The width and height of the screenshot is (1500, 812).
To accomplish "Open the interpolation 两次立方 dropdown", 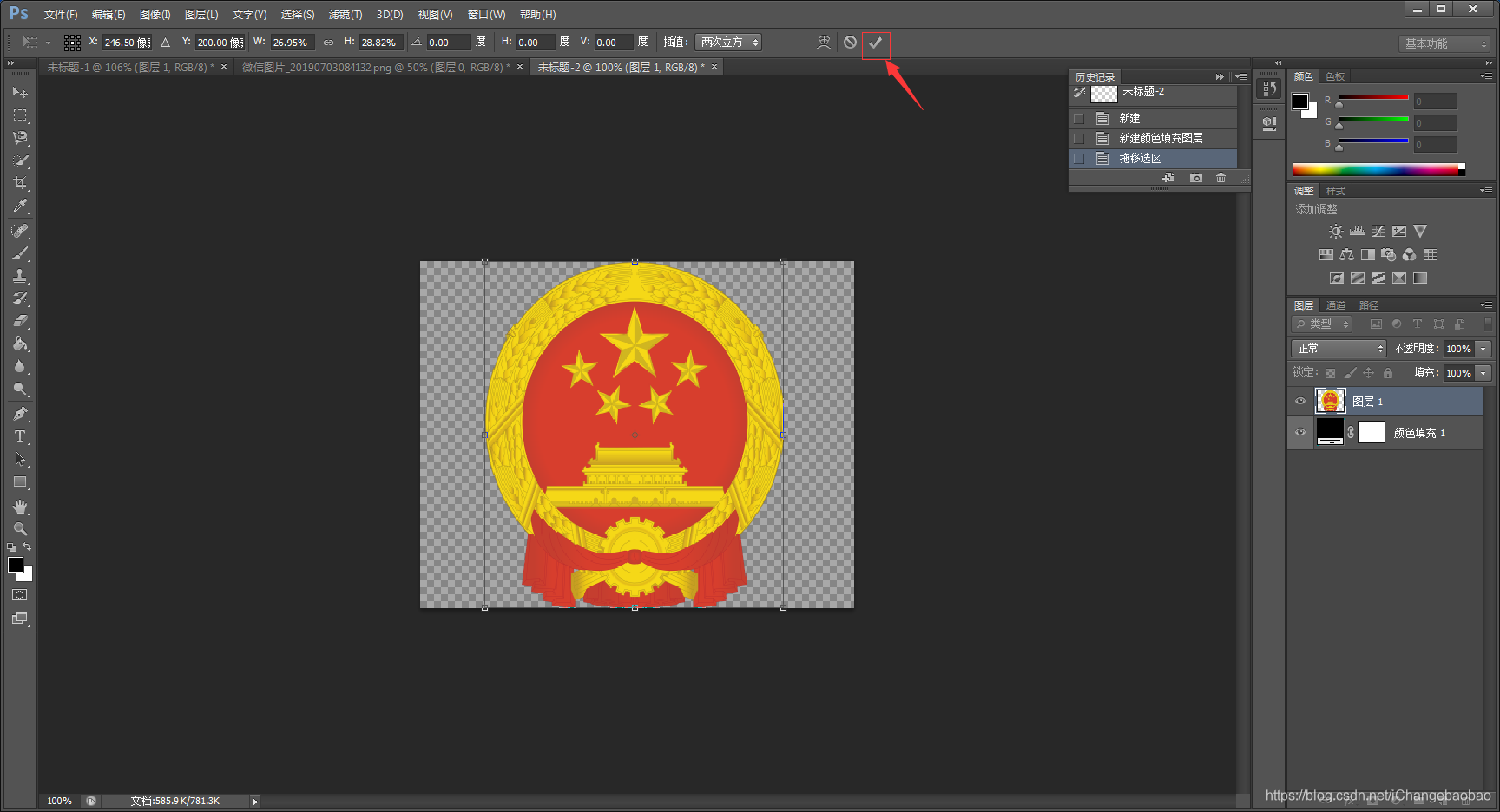I will point(728,43).
